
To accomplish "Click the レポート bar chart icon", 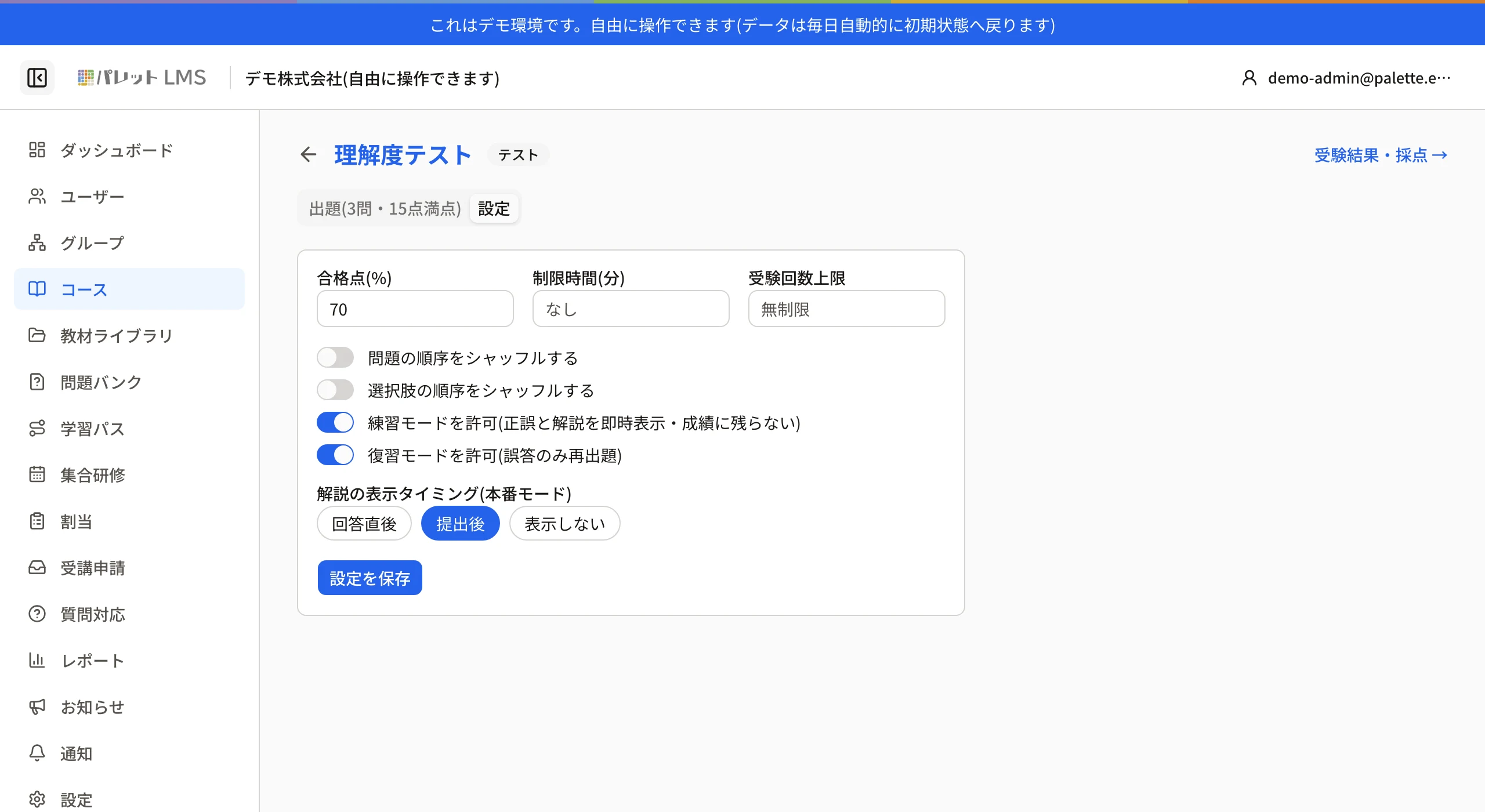I will [x=37, y=660].
